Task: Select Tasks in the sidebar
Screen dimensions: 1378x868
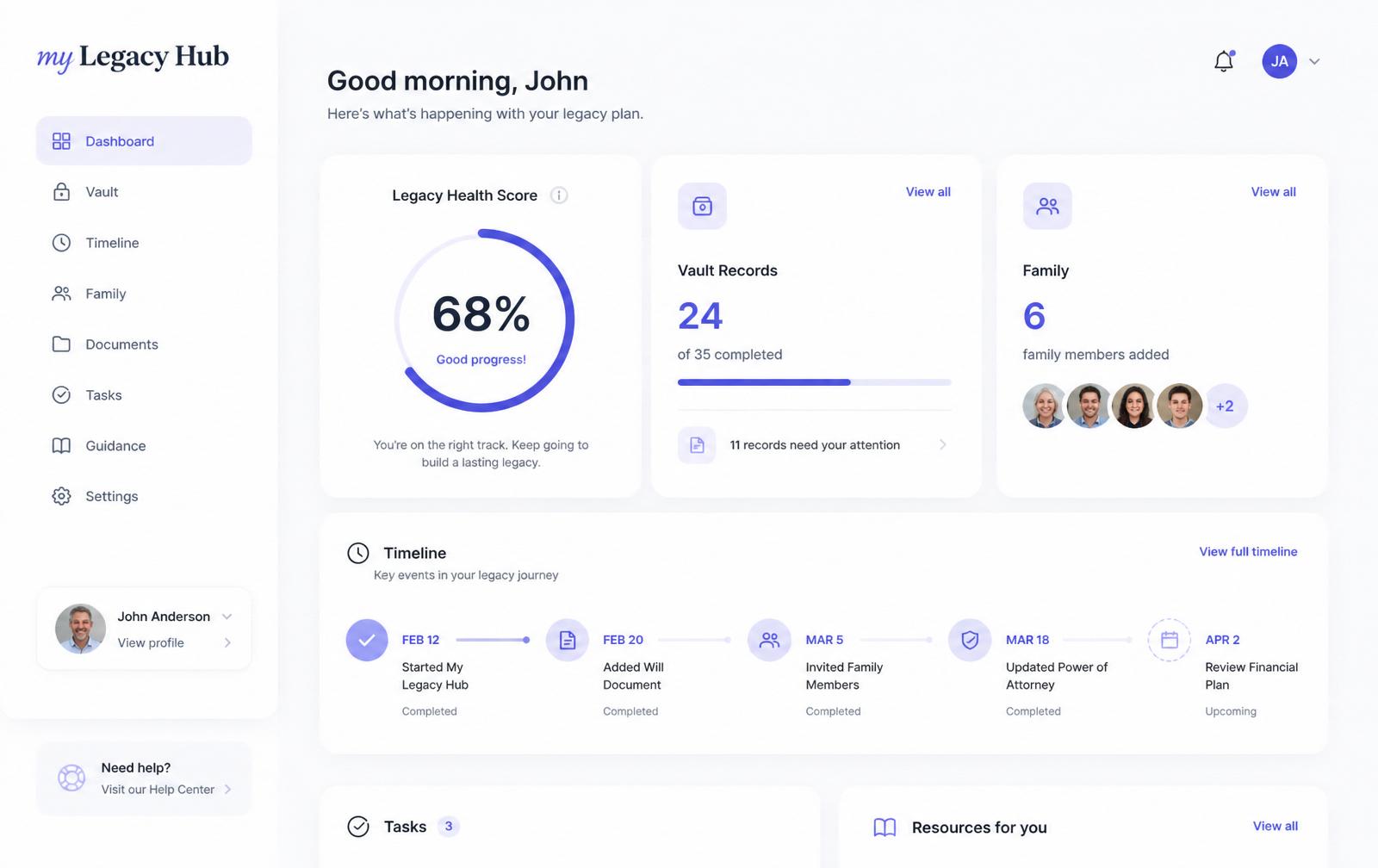Action: (144, 395)
